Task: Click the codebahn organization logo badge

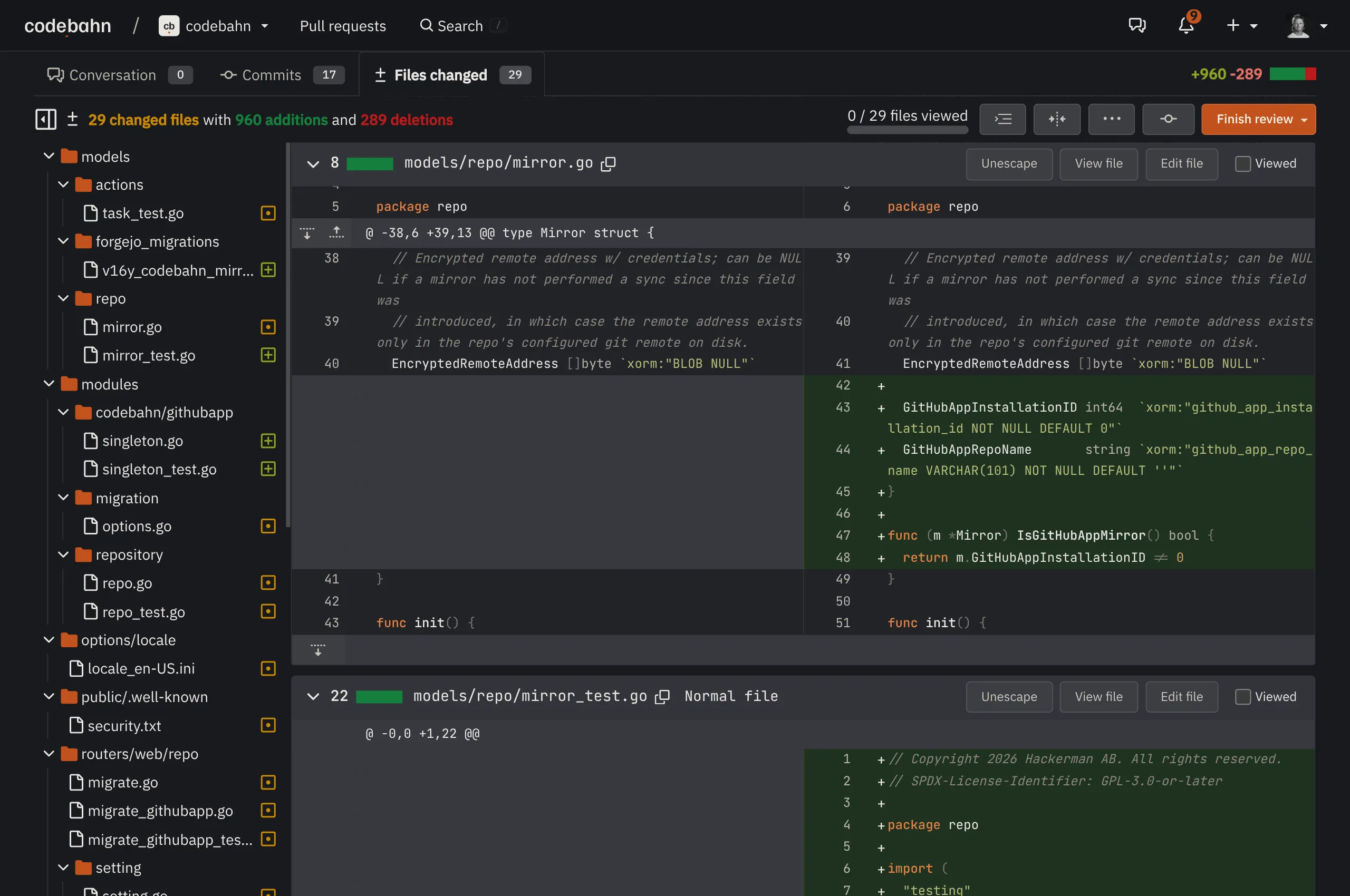Action: 169,26
